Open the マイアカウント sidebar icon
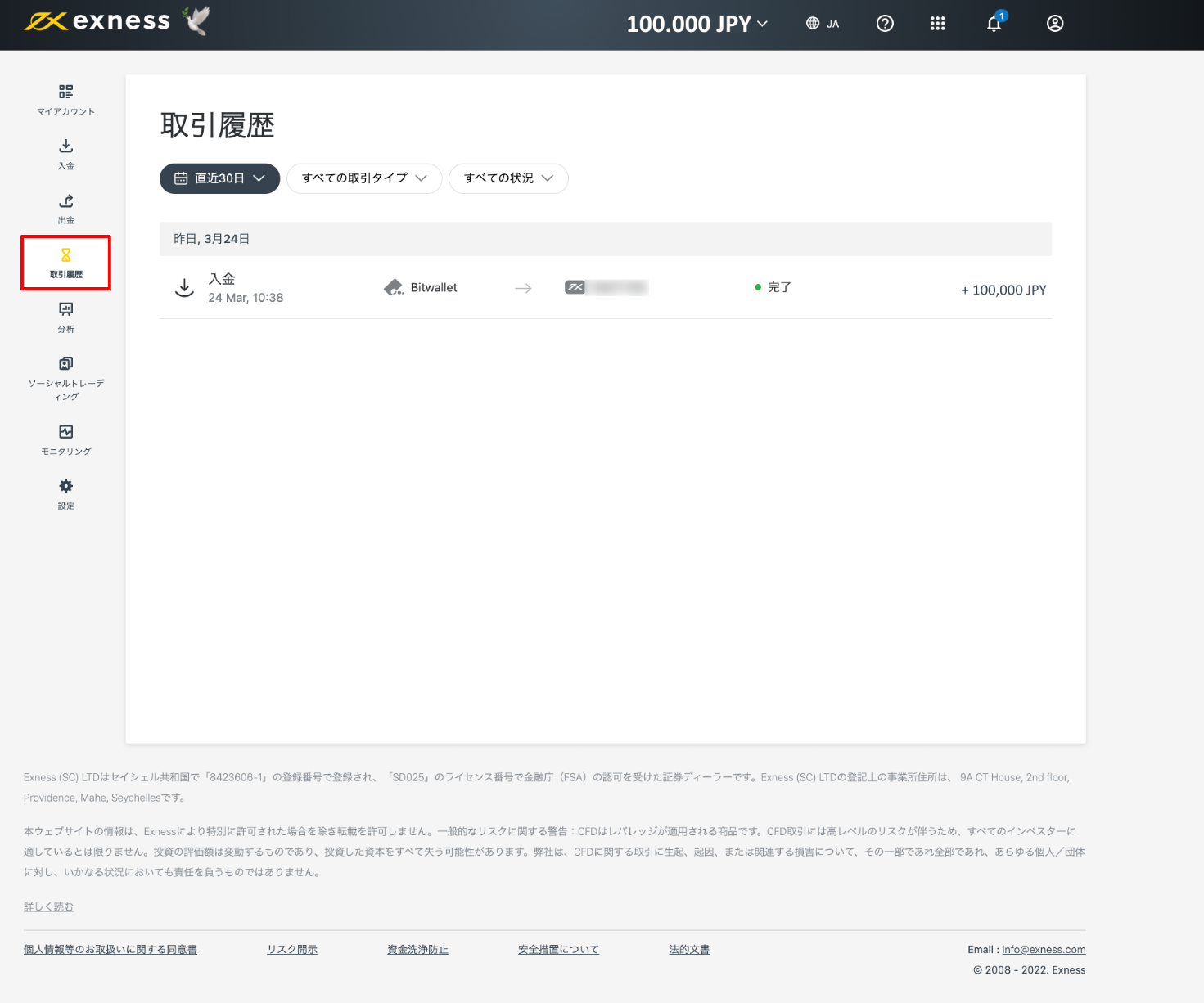Viewport: 1204px width, 1003px height. click(x=65, y=100)
